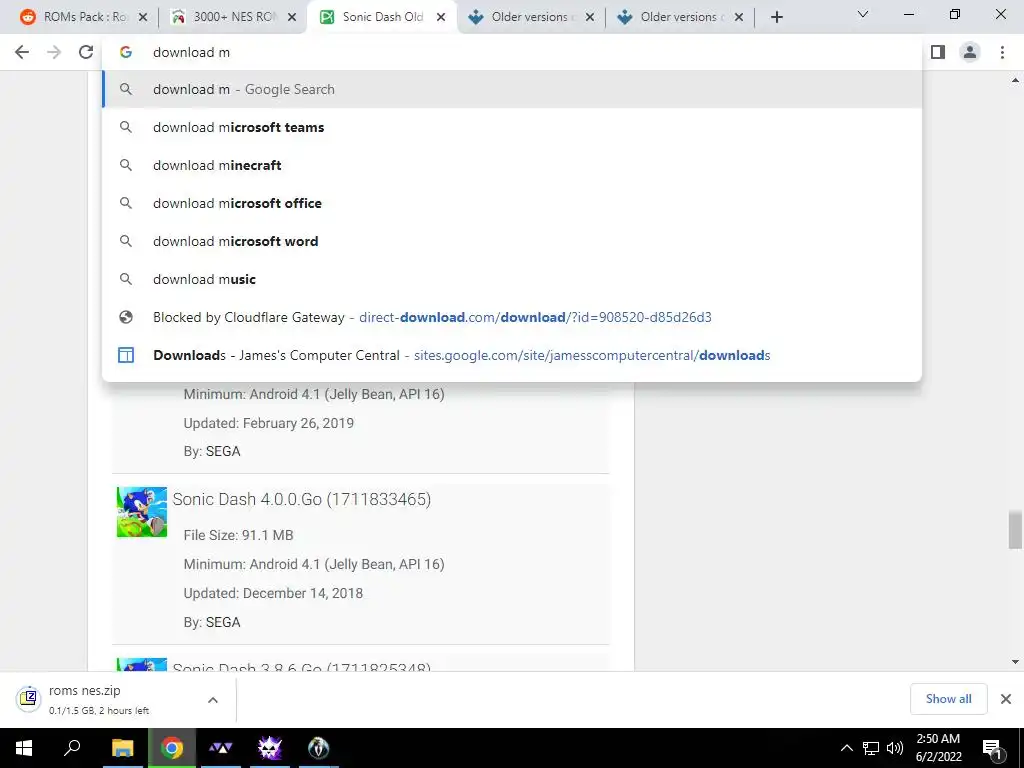Image resolution: width=1024 pixels, height=768 pixels.
Task: Close the first Older versions tab
Action: (x=590, y=17)
